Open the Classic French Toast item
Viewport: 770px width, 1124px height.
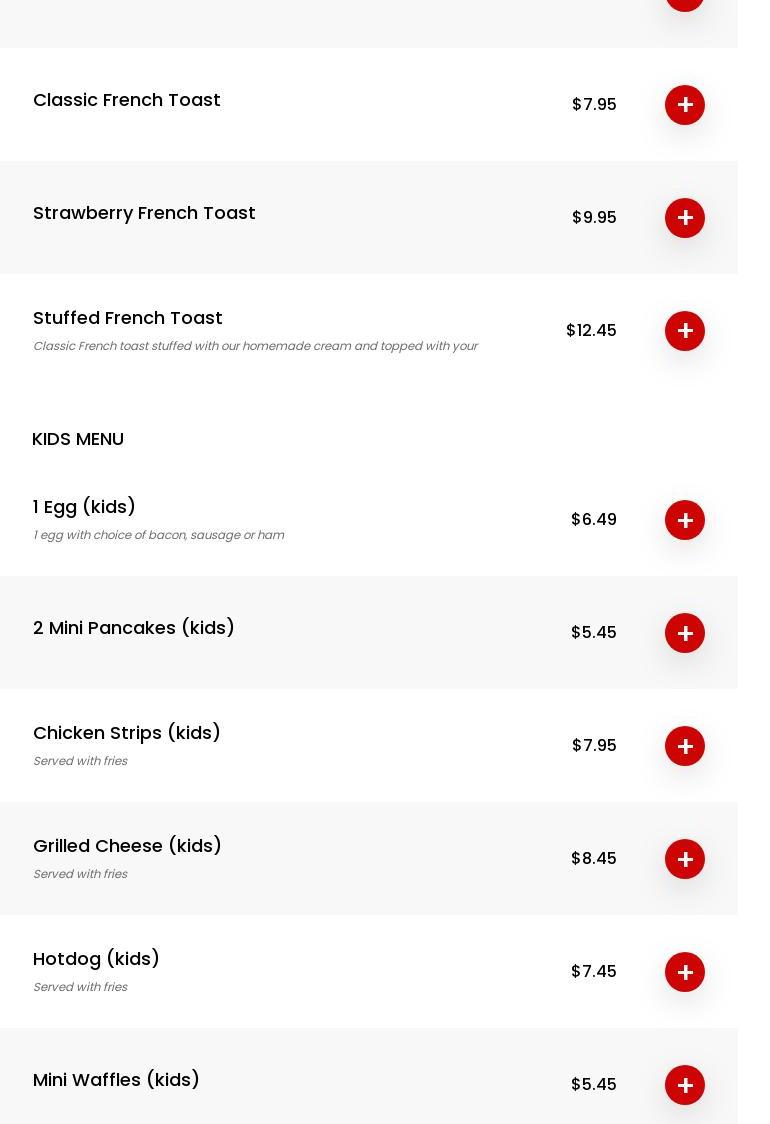(x=127, y=100)
